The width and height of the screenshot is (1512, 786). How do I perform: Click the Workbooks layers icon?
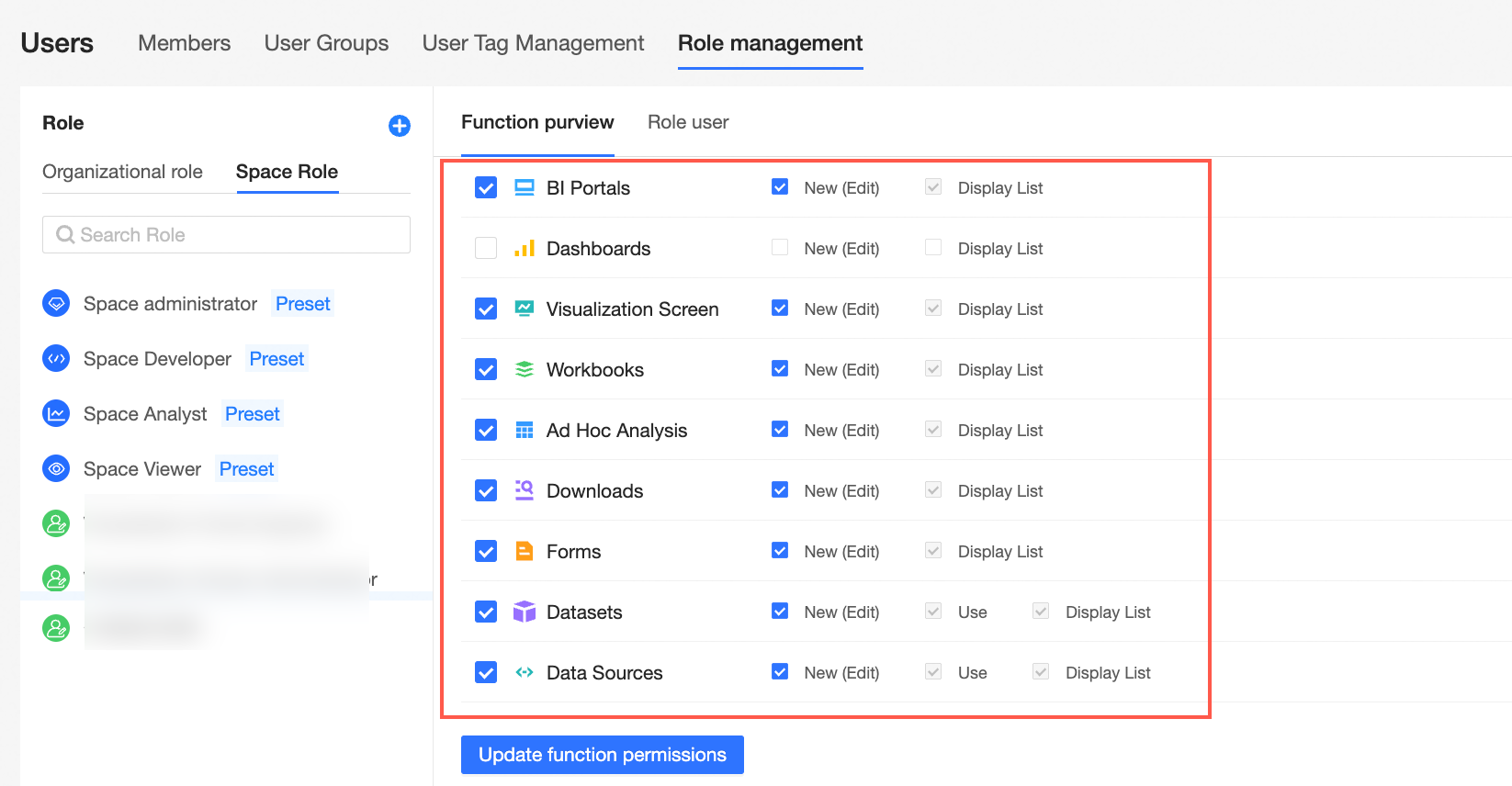525,369
